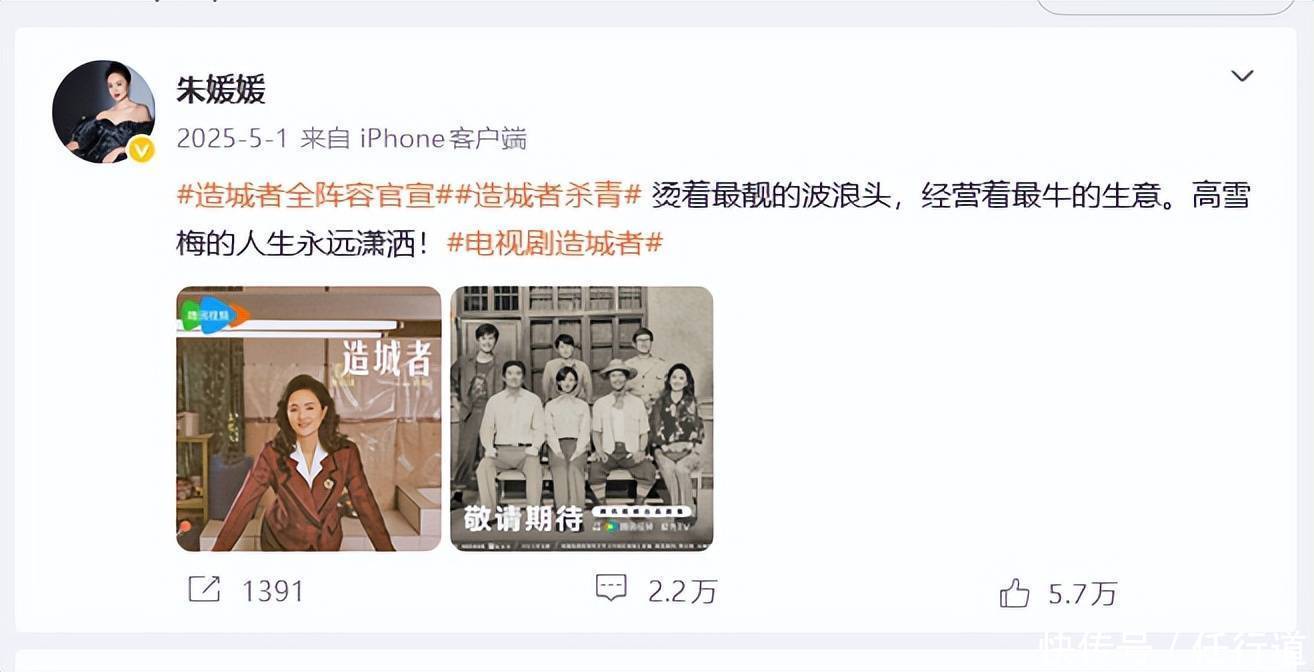This screenshot has width=1314, height=672.
Task: Click the gold verified badge on avatar
Action: 142,149
